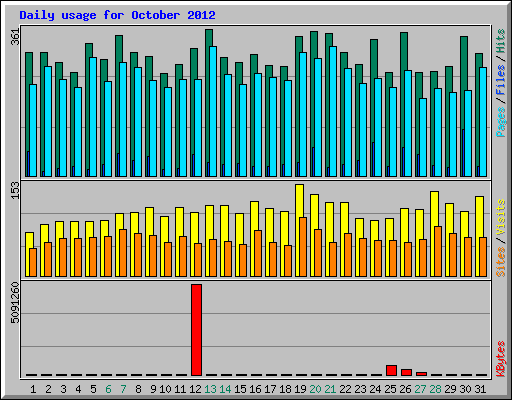Viewport: 512px width, 400px height.
Task: Click the orange sites bar for day 16
Action: click(258, 253)
